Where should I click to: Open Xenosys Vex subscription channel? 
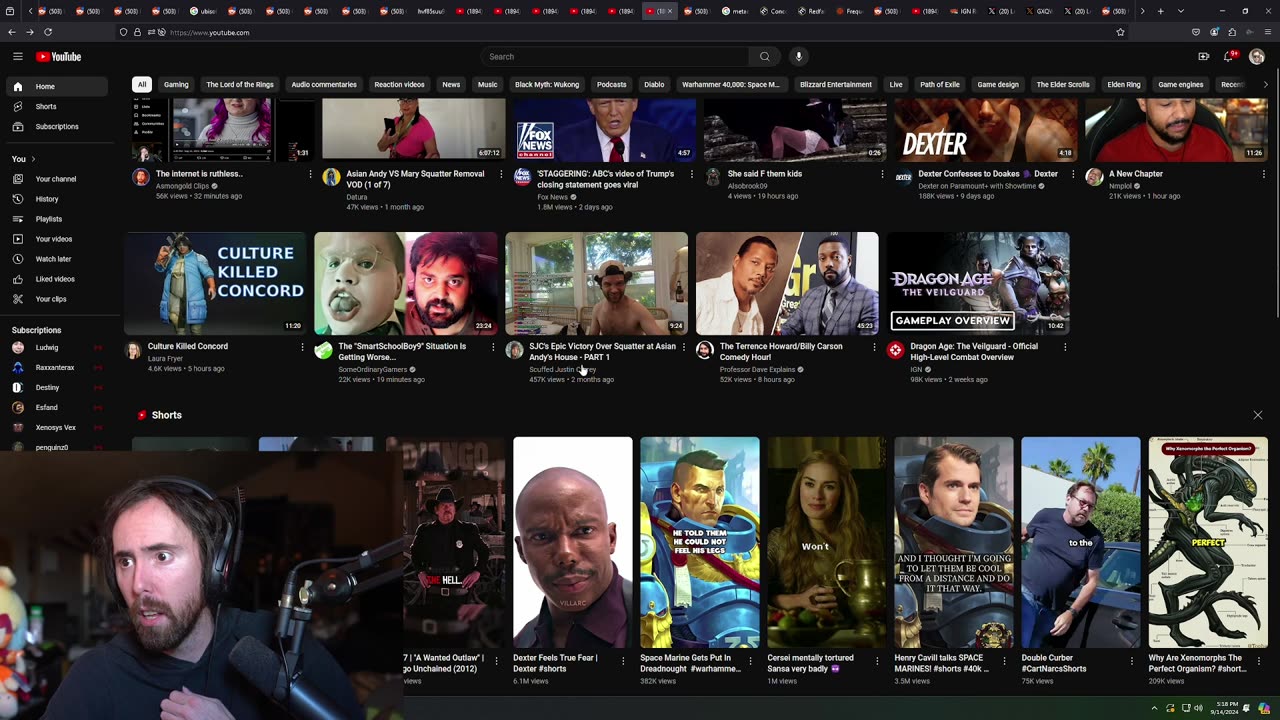coord(56,428)
